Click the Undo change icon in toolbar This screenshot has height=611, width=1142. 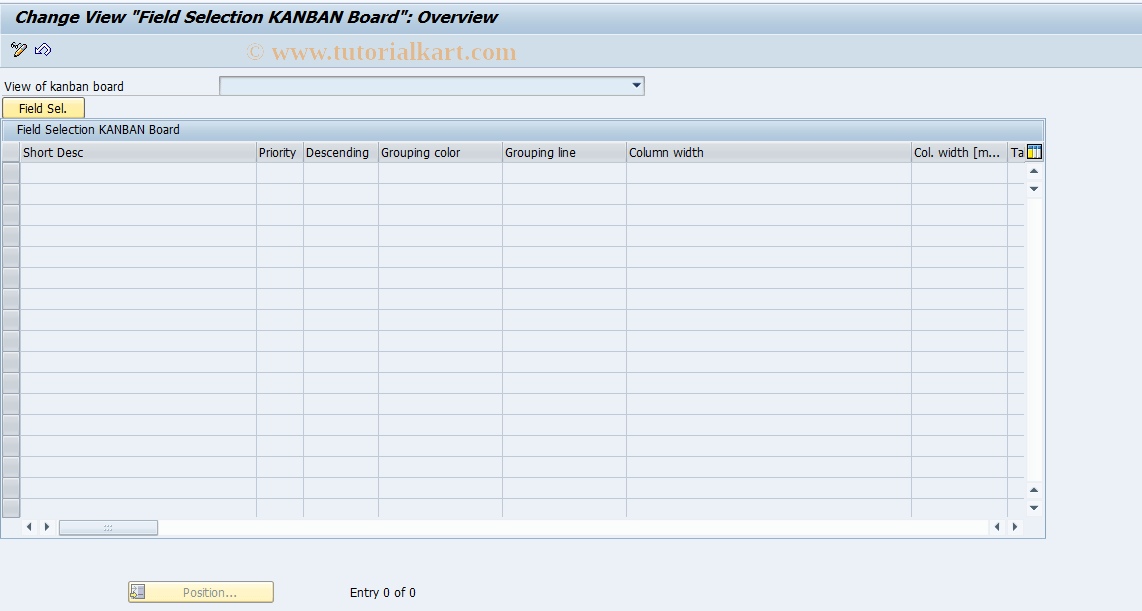[x=42, y=50]
